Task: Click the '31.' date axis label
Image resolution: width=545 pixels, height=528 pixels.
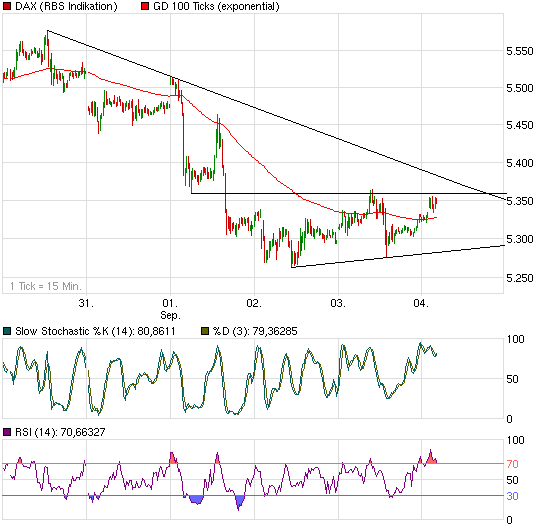Action: point(86,303)
